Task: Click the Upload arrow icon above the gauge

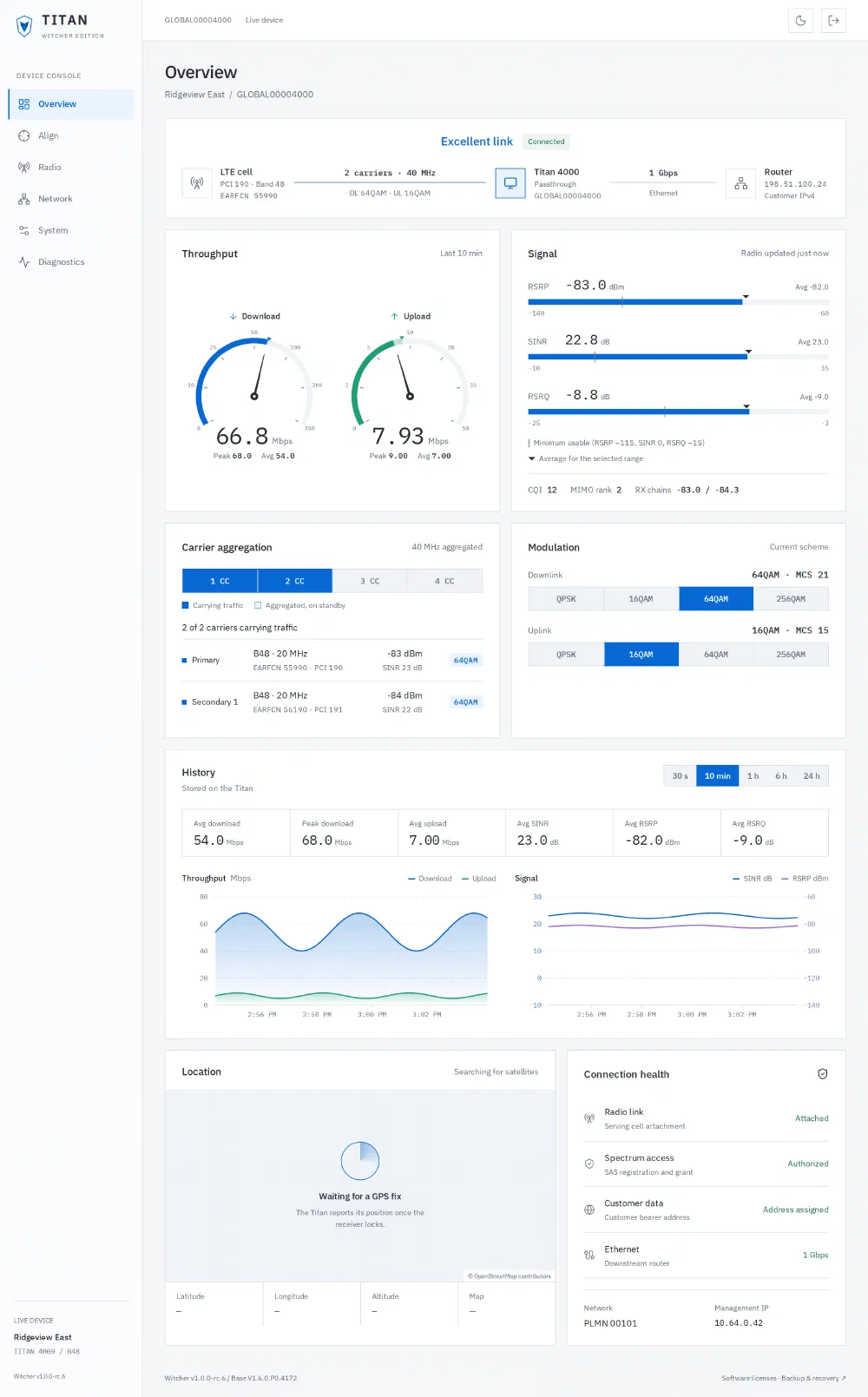Action: click(394, 316)
